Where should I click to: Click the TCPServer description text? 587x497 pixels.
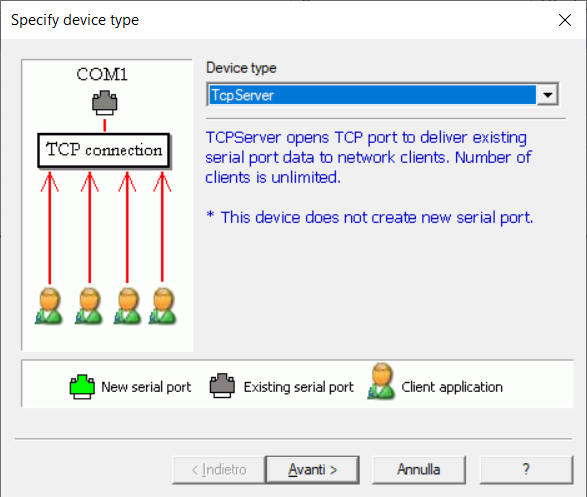tap(368, 158)
